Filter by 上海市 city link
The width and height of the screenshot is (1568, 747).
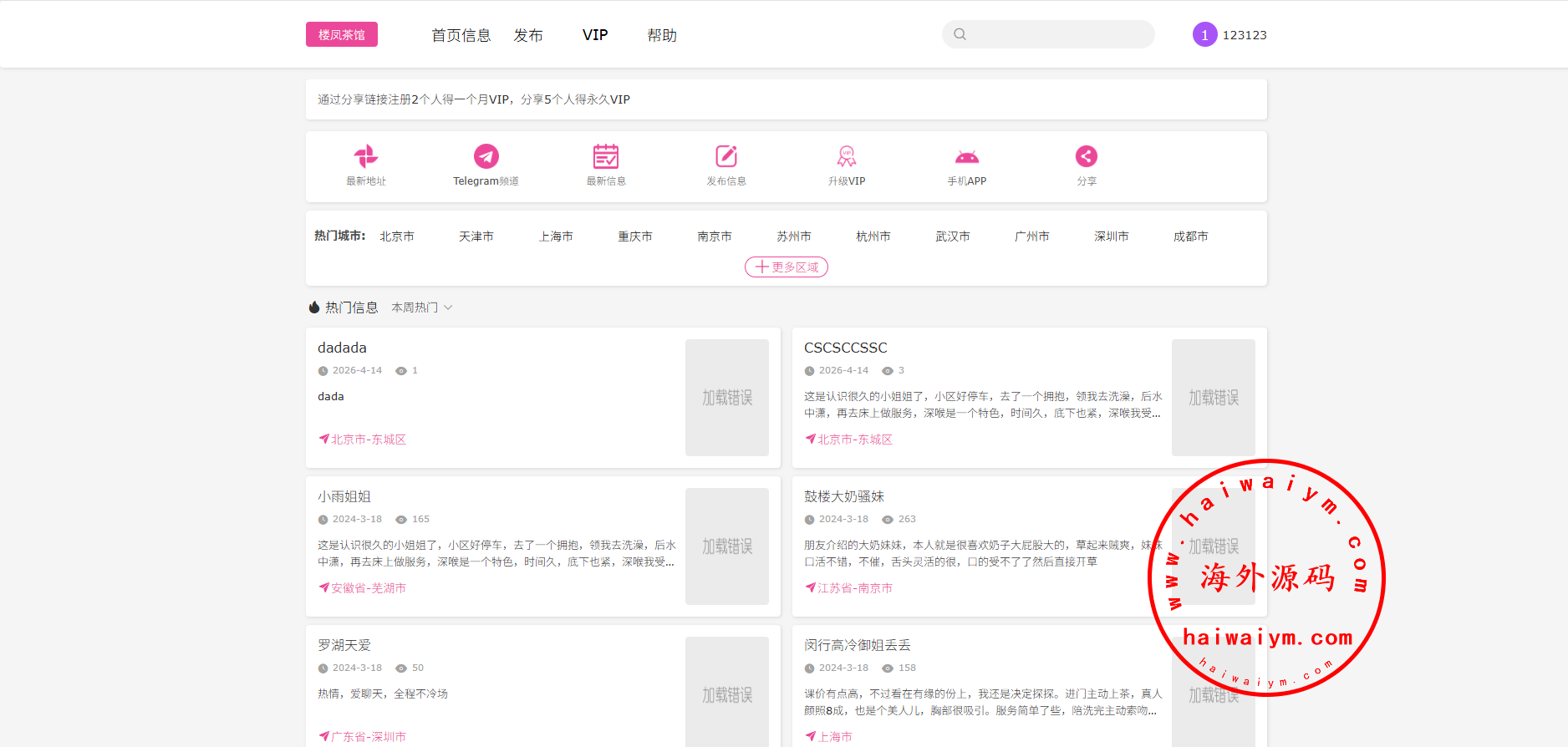coord(556,236)
